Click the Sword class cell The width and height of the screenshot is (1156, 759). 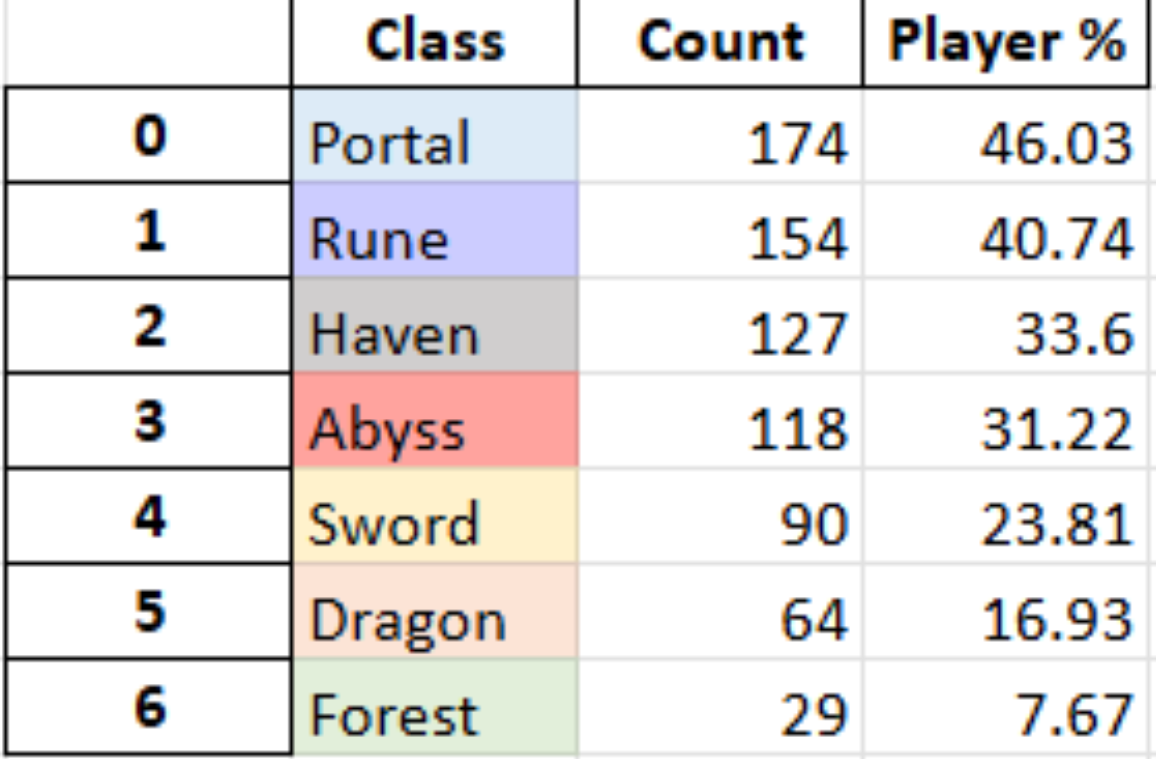tap(435, 516)
